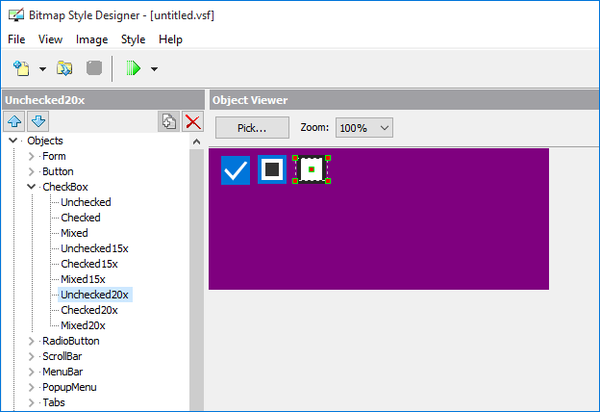
Task: Collapse the CheckBox tree node
Action: [31, 187]
